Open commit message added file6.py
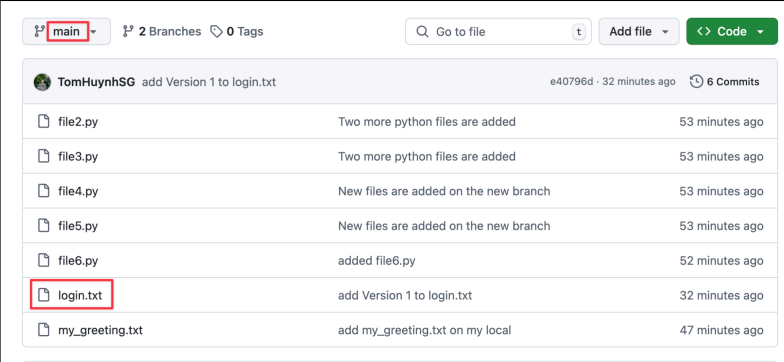The image size is (784, 362). click(376, 260)
